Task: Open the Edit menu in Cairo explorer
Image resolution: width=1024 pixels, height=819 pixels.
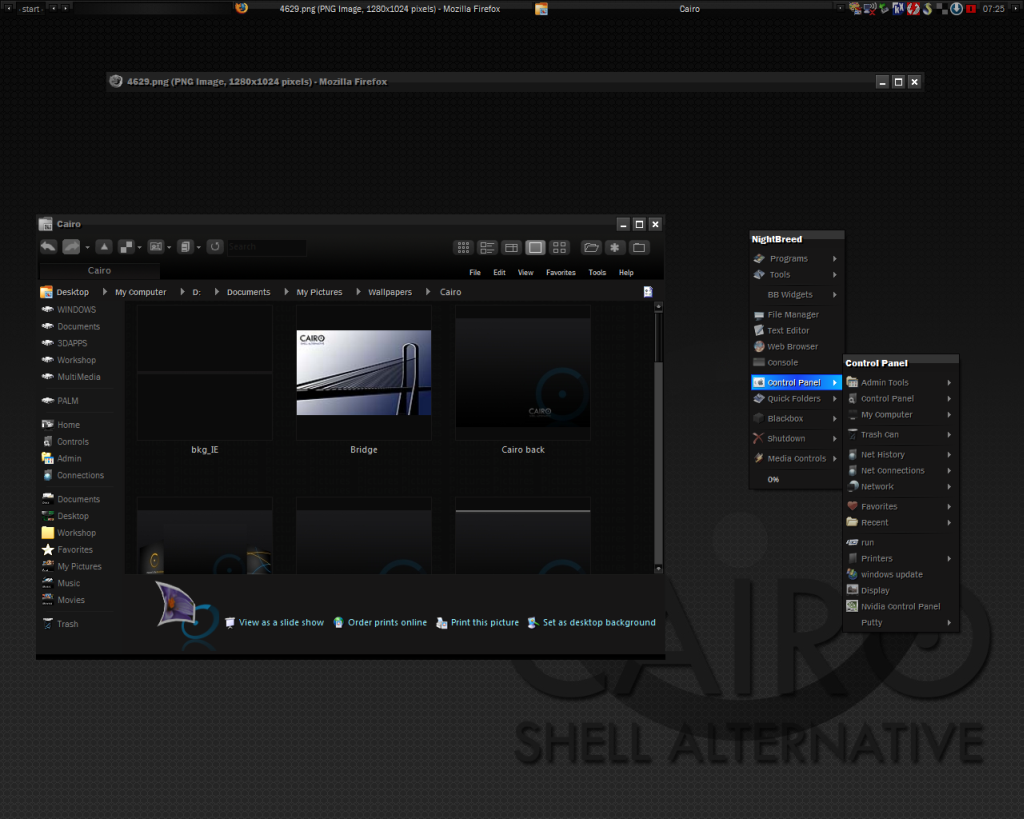Action: click(x=499, y=272)
